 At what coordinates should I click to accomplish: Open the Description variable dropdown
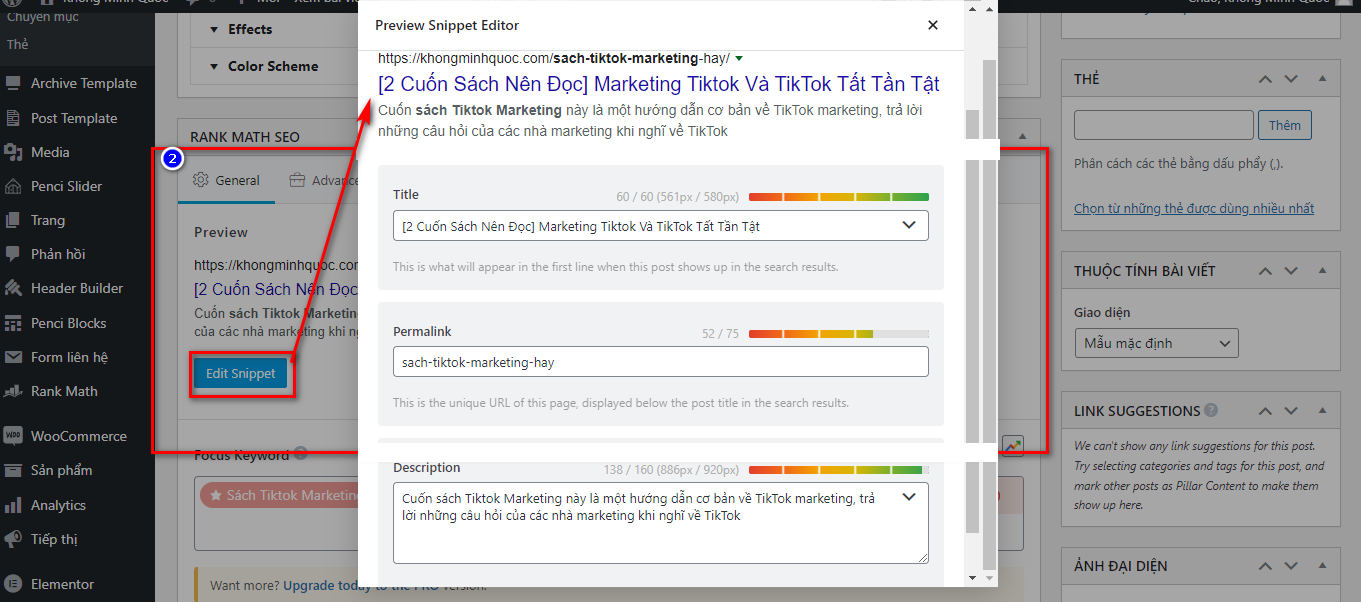pos(909,496)
